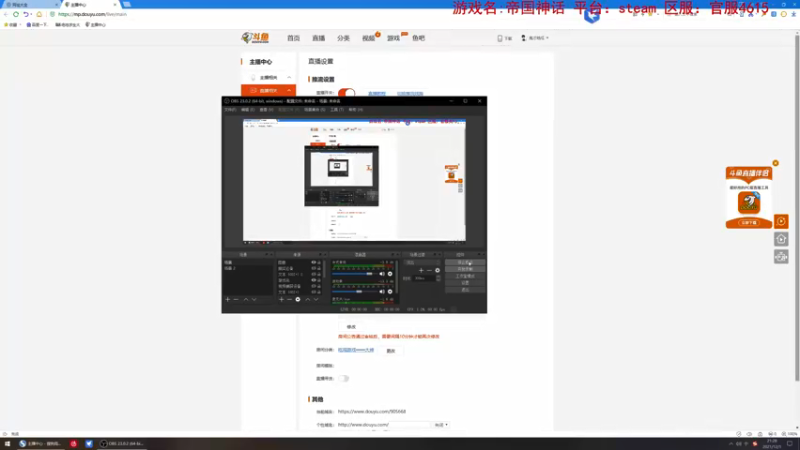Switch to the 主播中心 browser tab

[89, 5]
